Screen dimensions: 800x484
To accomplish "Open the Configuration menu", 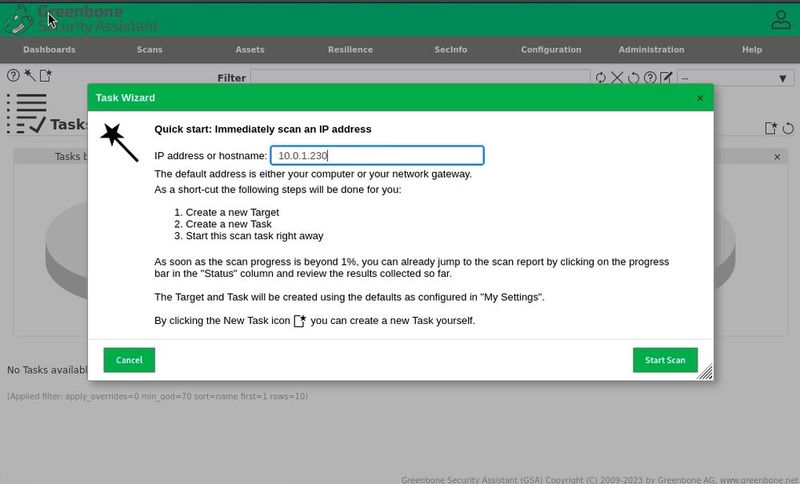I will 551,49.
